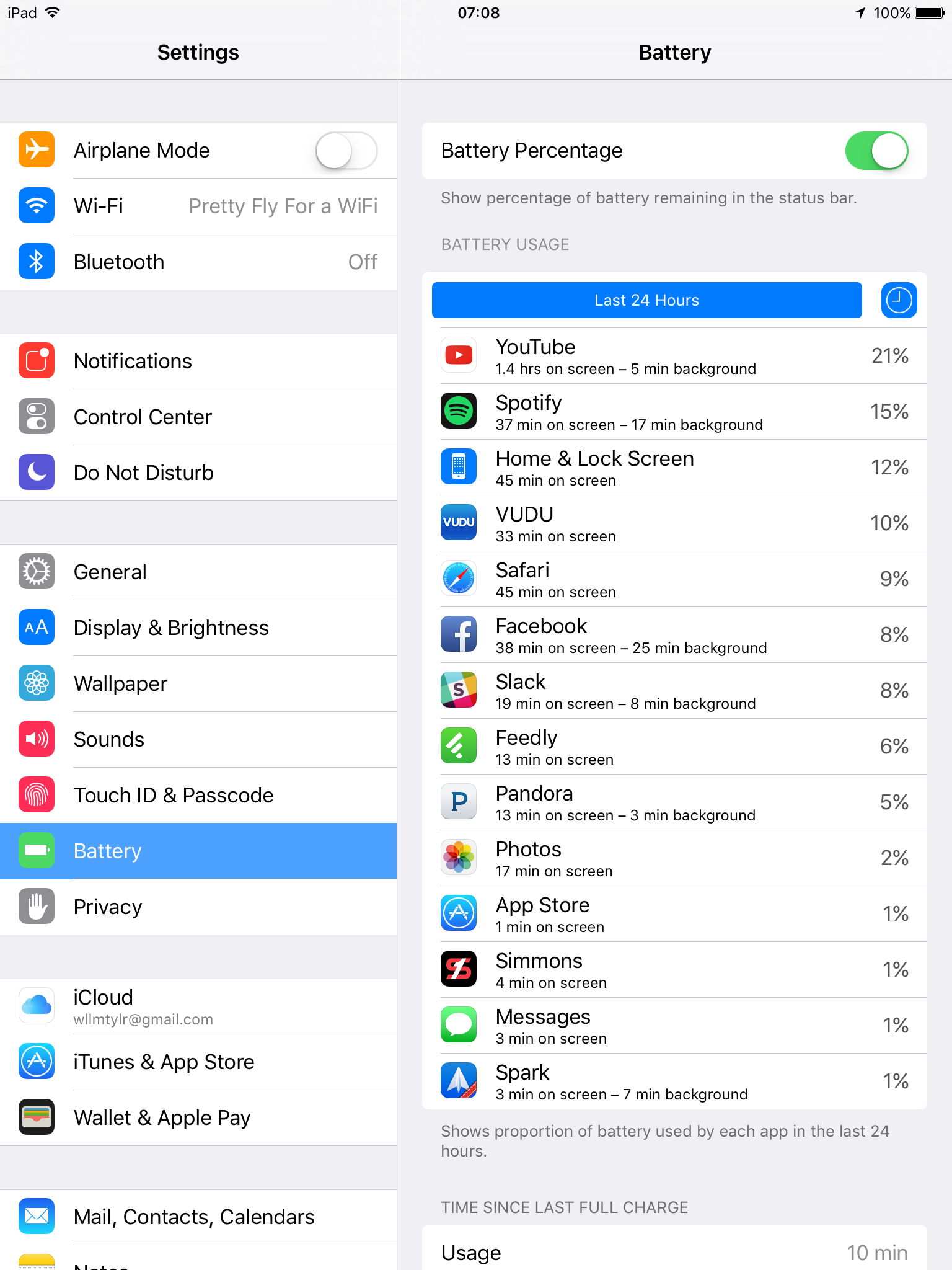952x1270 pixels.
Task: Turn off the Battery Percentage switch
Action: 876,151
